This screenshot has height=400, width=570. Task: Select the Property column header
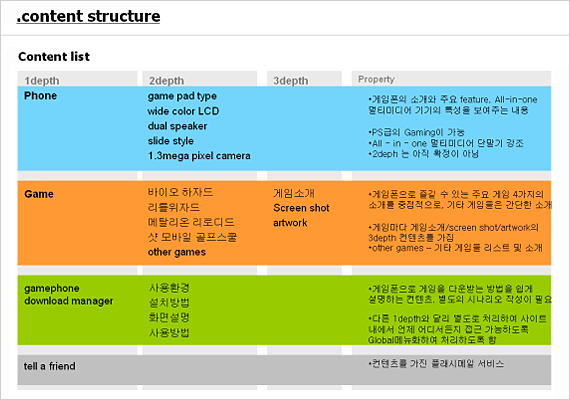tap(376, 79)
